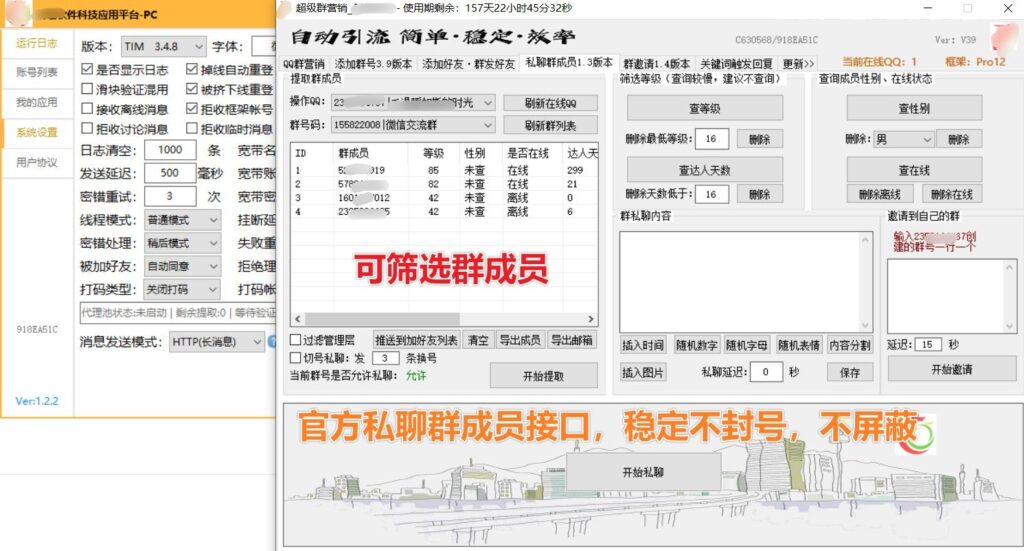Viewport: 1024px width, 551px height.
Task: Click the down arrow in 群私聊内容 scrollbar
Action: pos(865,325)
